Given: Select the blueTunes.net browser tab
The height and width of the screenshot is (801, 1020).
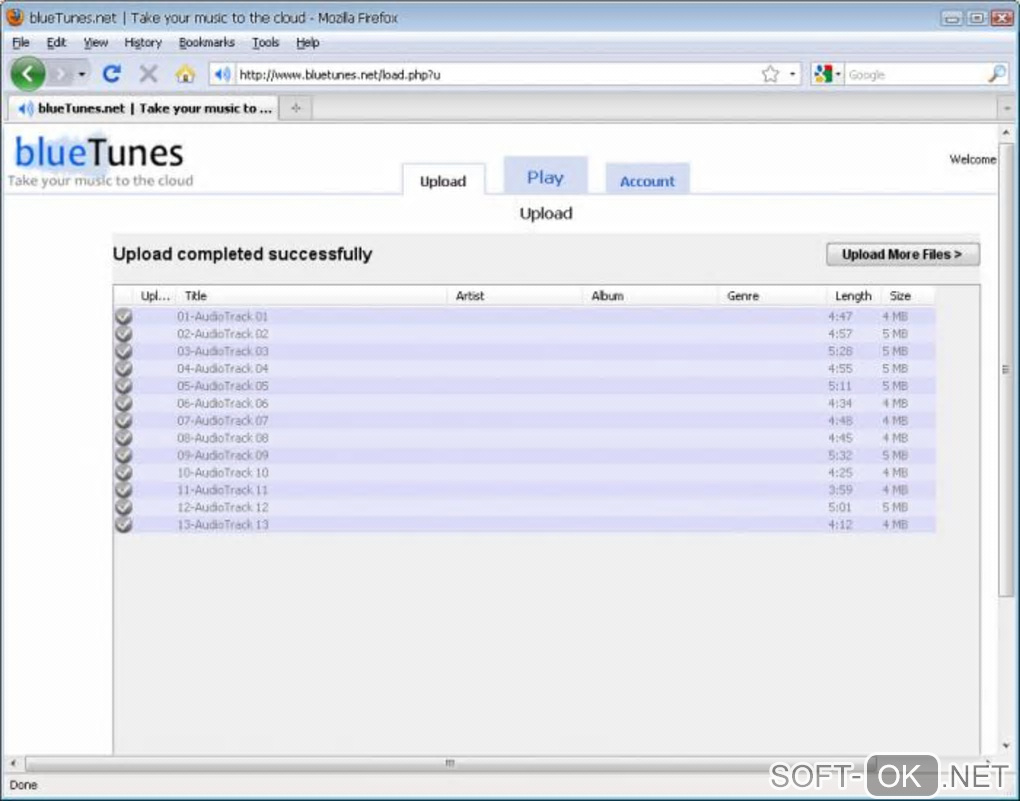Looking at the screenshot, I should pos(143,108).
